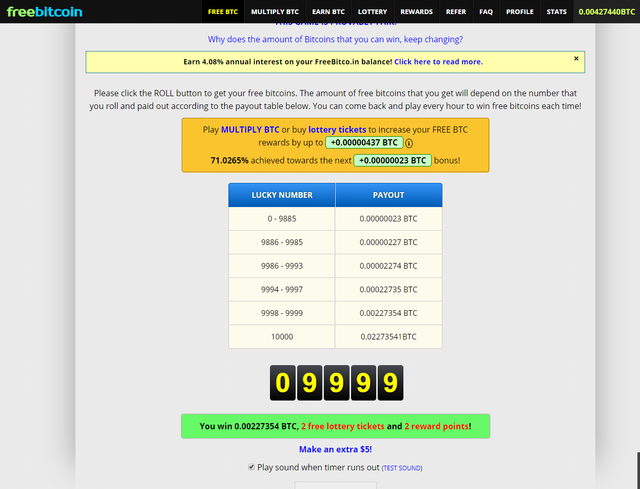Viewport: 640px width, 489px height.
Task: Toggle Play sound when timer runs out checkbox
Action: 251,467
